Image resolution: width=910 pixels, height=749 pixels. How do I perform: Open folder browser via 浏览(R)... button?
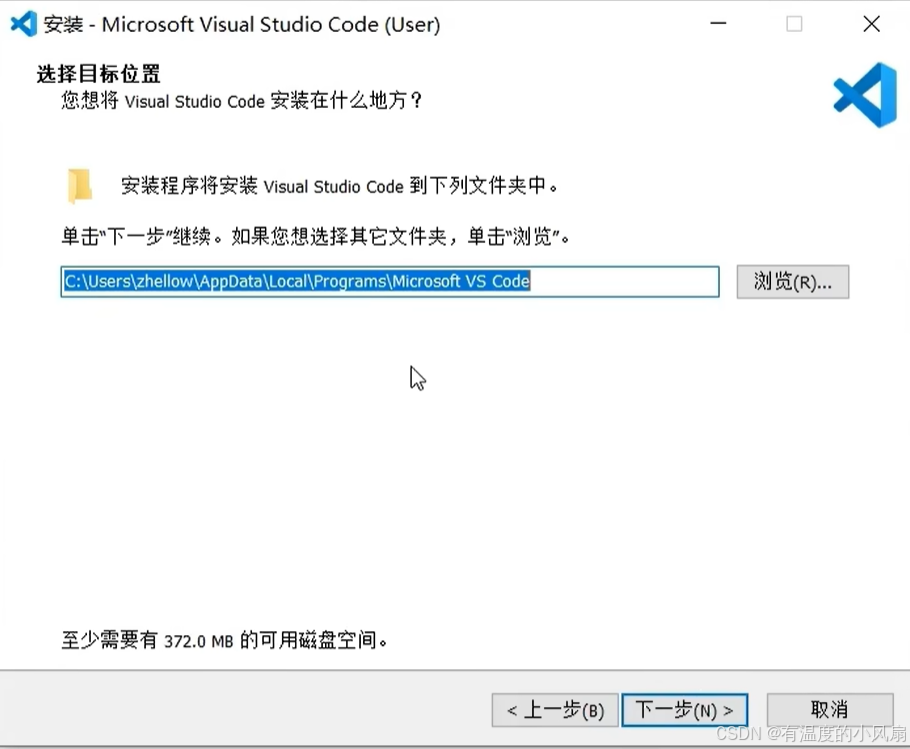pos(793,282)
